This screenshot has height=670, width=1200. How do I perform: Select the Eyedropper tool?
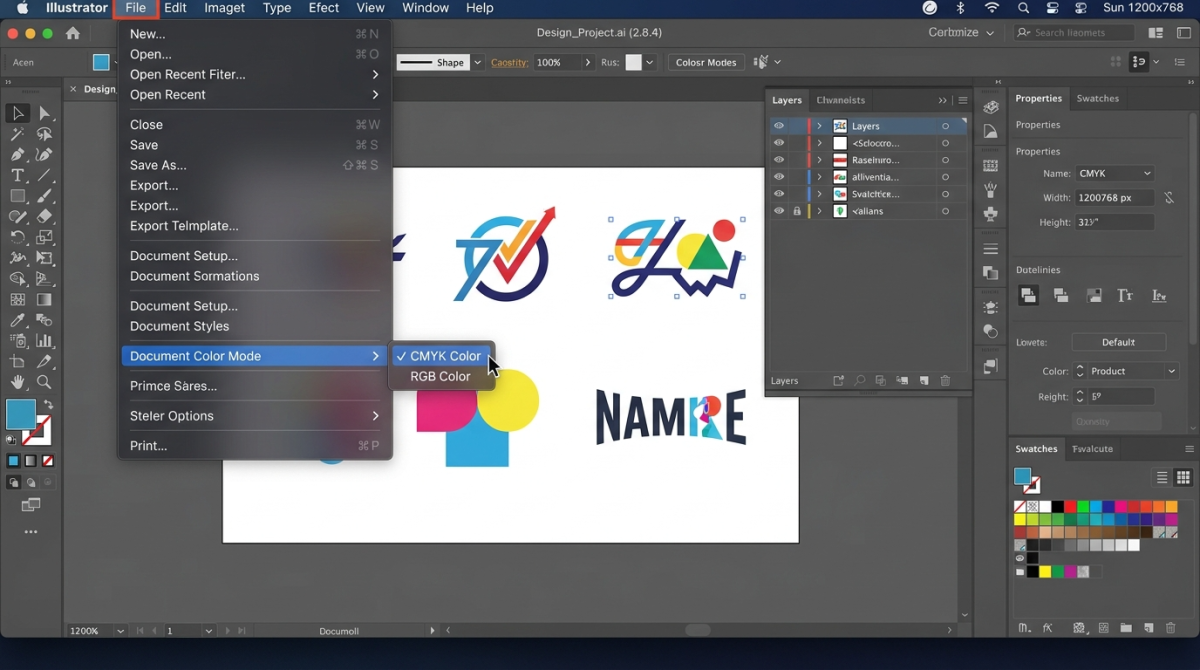(x=17, y=321)
